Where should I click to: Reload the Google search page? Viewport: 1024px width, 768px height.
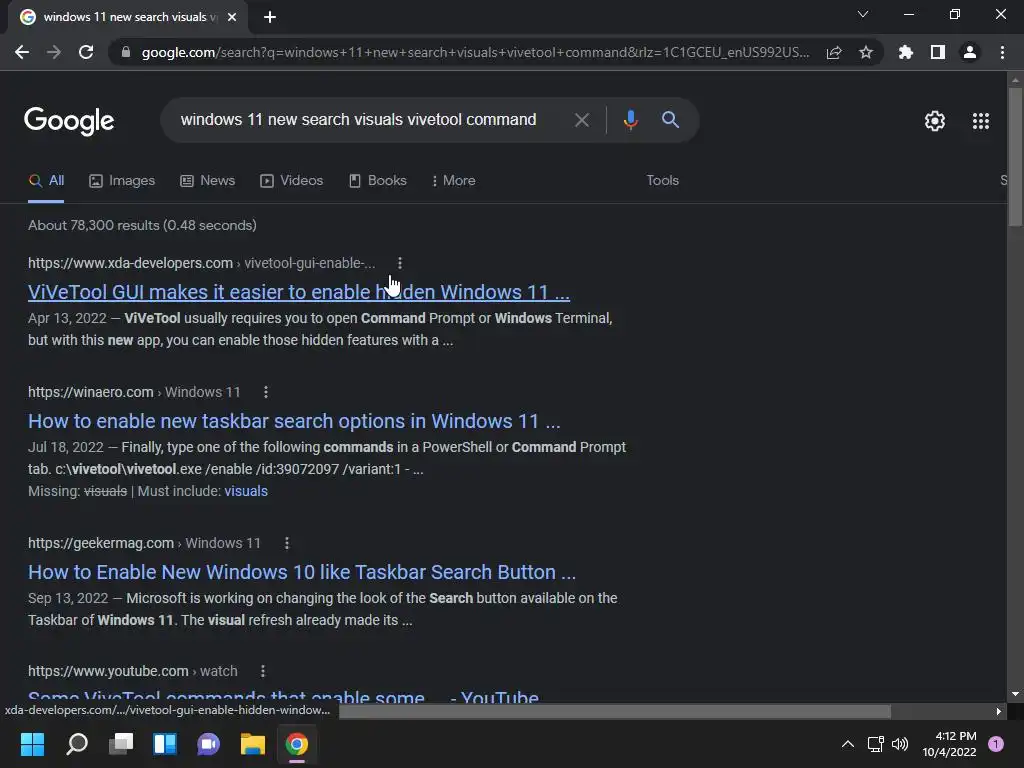point(86,52)
